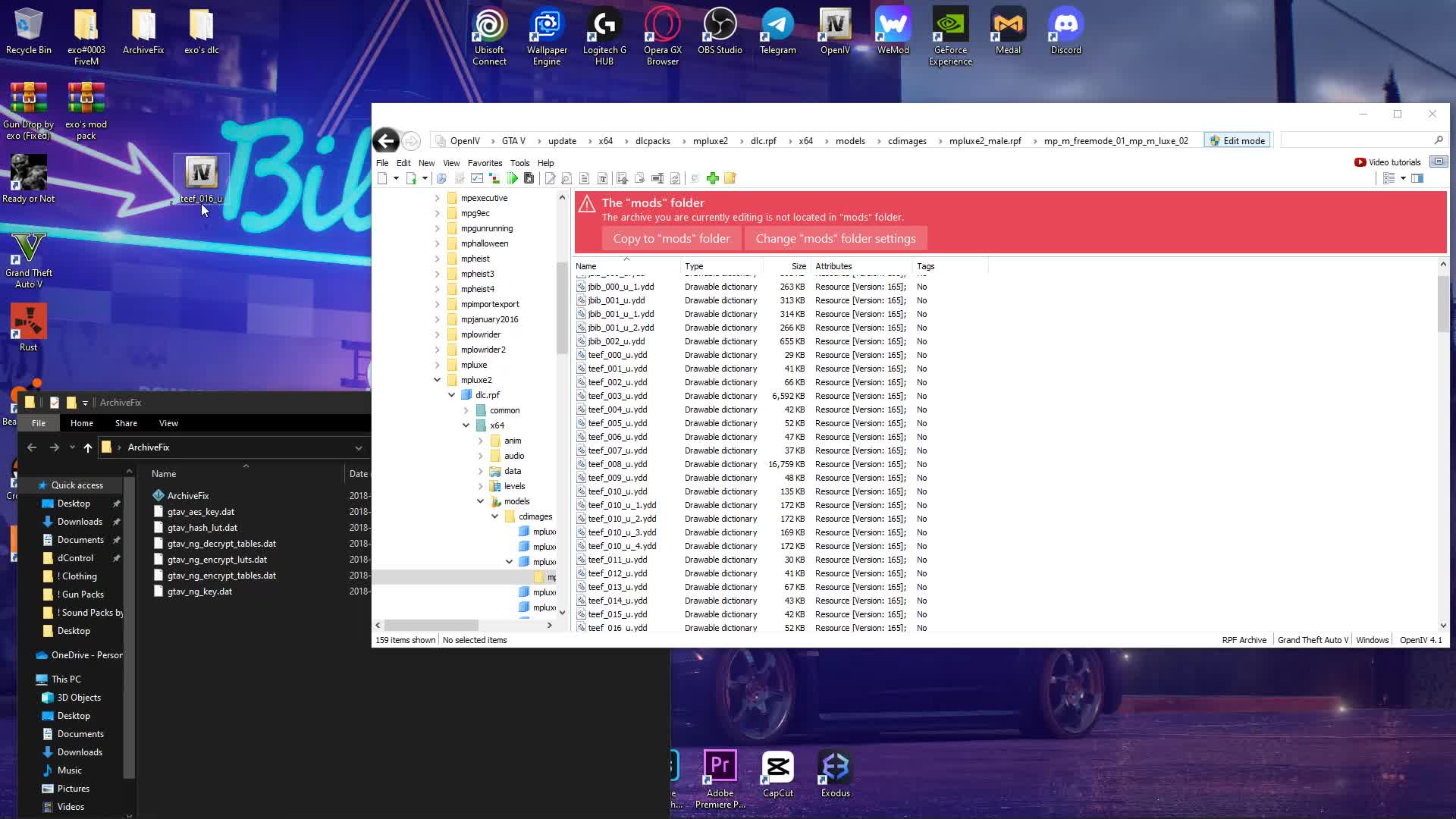Click the green play arrow toolbar icon
This screenshot has width=1456, height=819.
pos(513,178)
